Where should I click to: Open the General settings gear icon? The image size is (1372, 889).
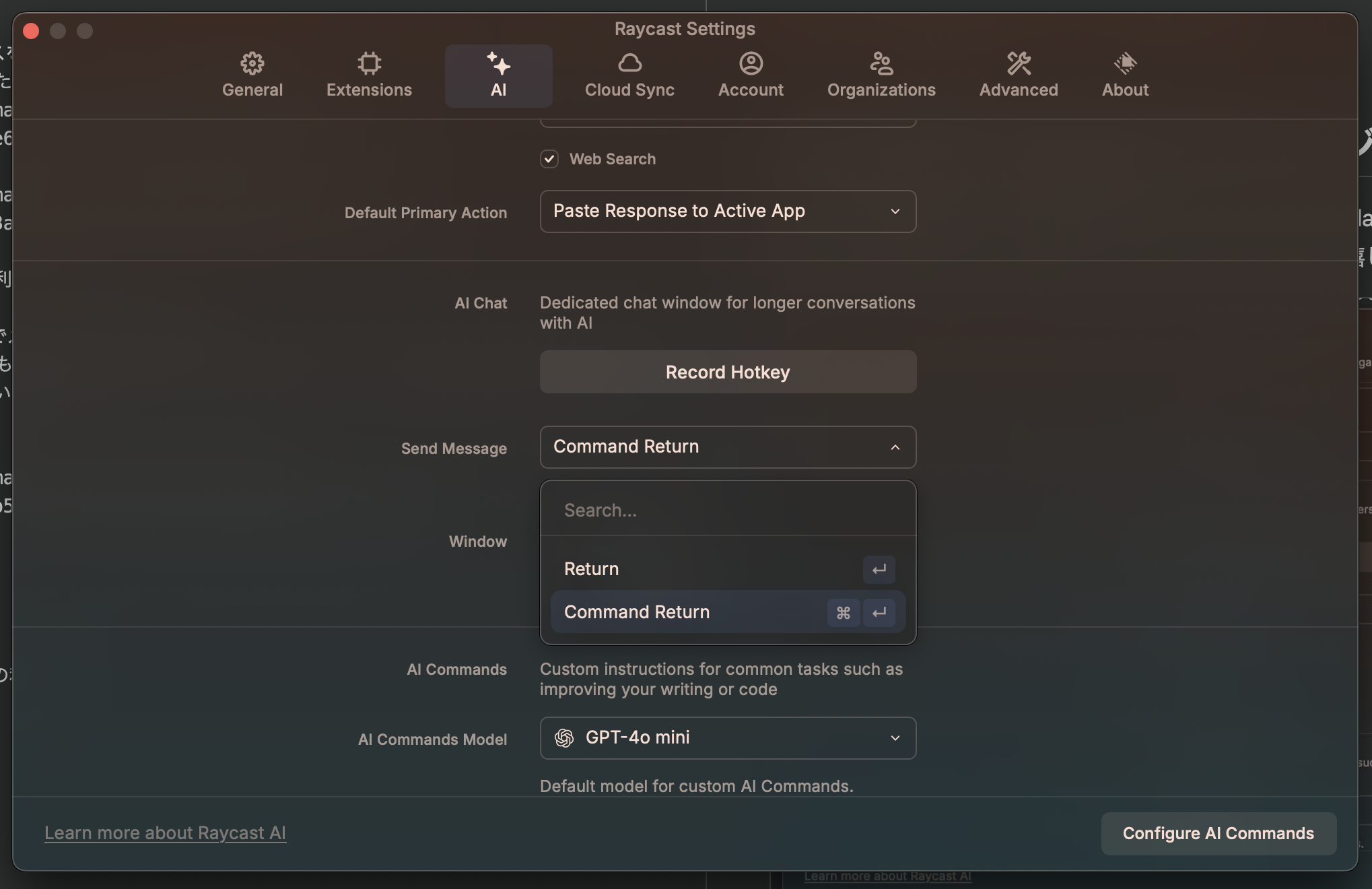(x=252, y=64)
